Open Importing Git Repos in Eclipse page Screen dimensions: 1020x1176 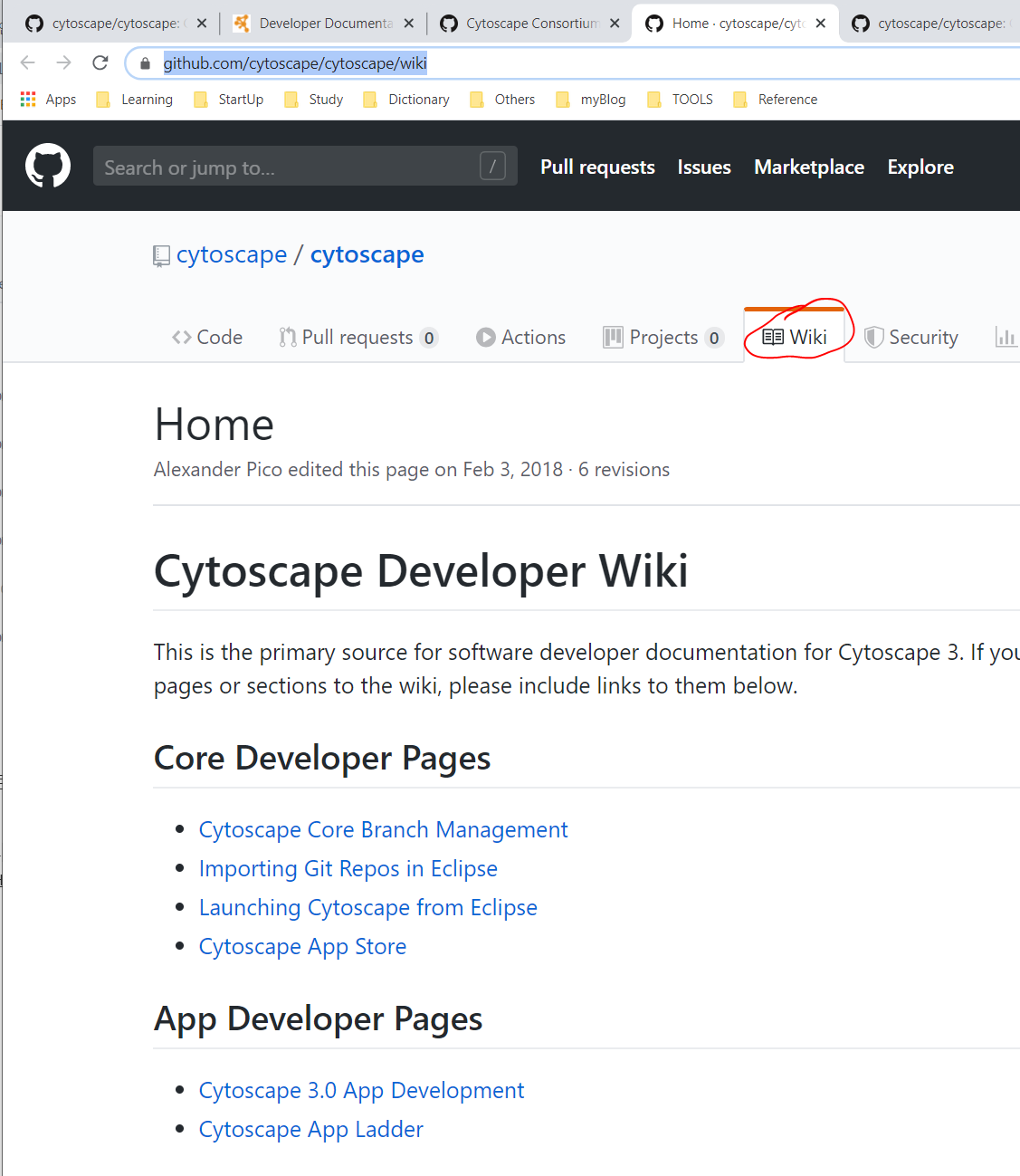click(x=348, y=868)
